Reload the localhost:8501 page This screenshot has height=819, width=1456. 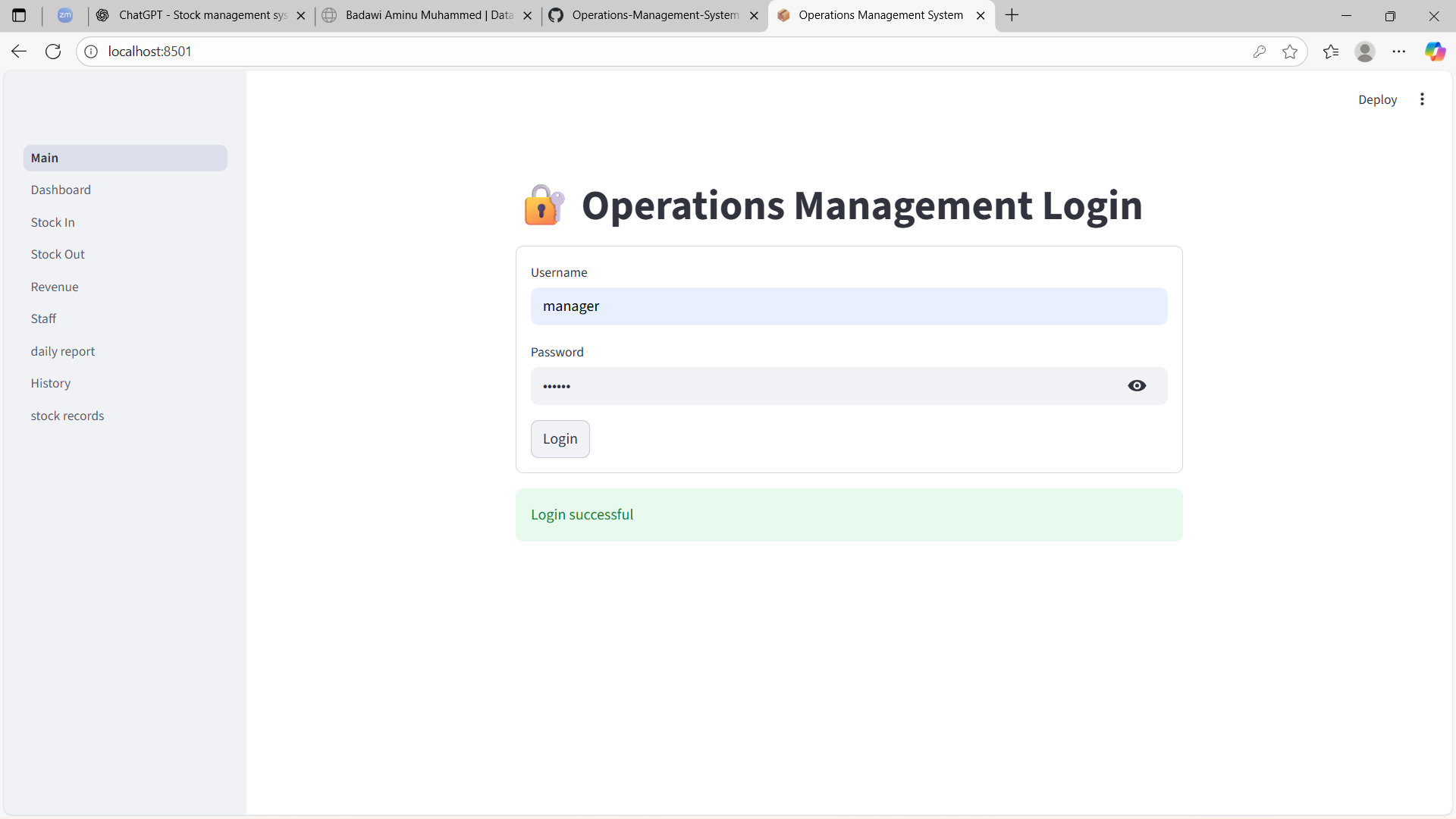[52, 51]
